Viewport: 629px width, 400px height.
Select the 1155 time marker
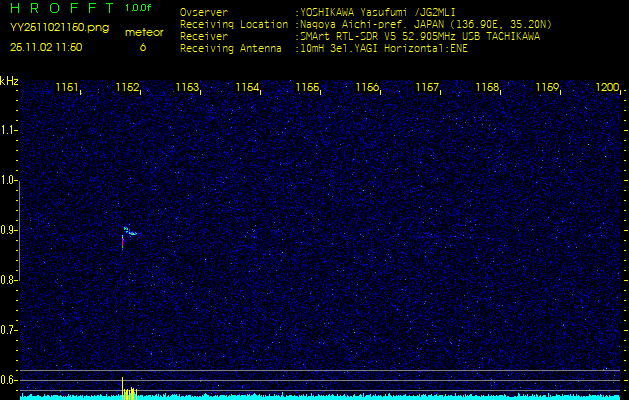coord(307,88)
